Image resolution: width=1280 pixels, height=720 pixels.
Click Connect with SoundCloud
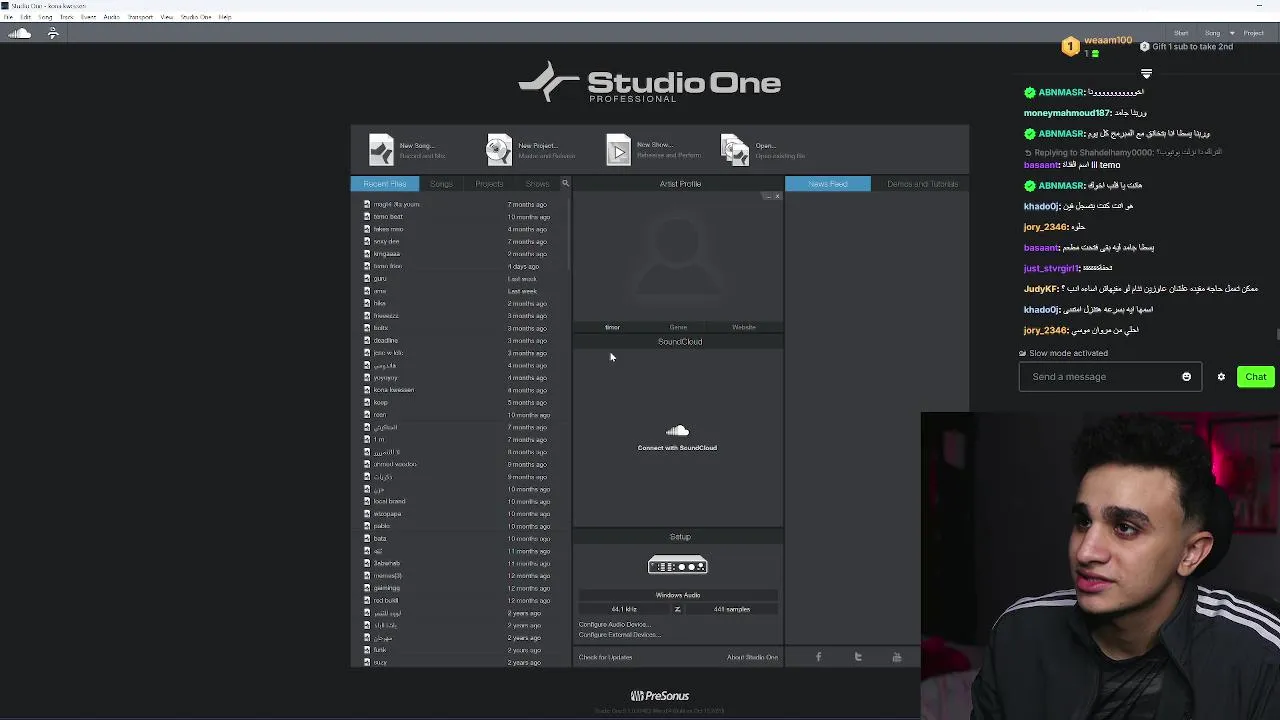tap(677, 448)
